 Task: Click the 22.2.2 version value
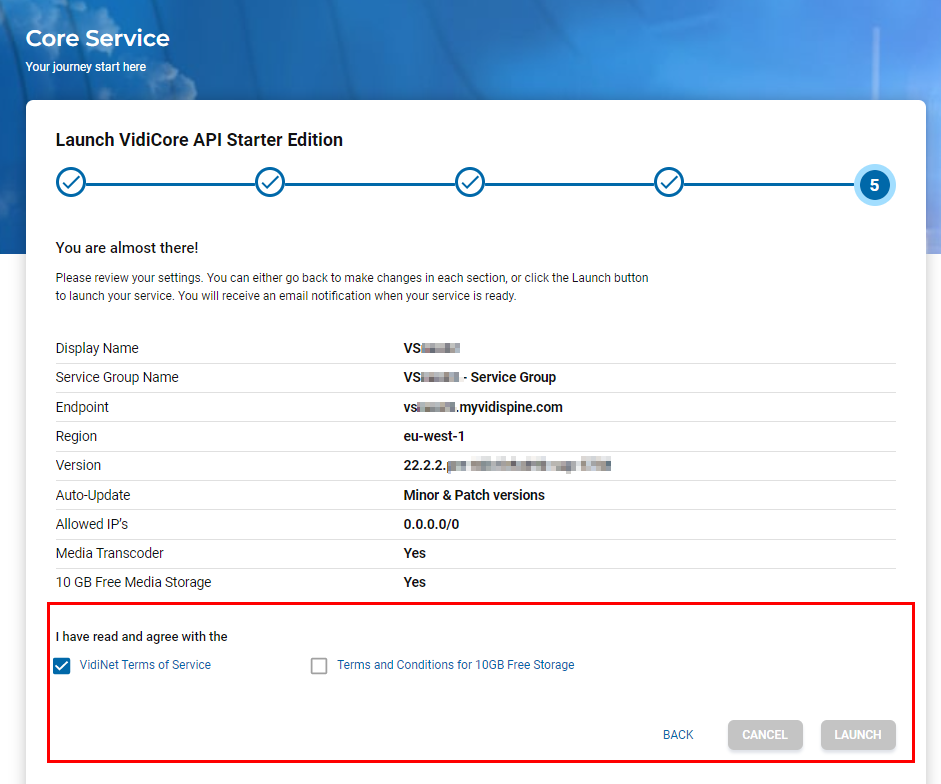(506, 465)
